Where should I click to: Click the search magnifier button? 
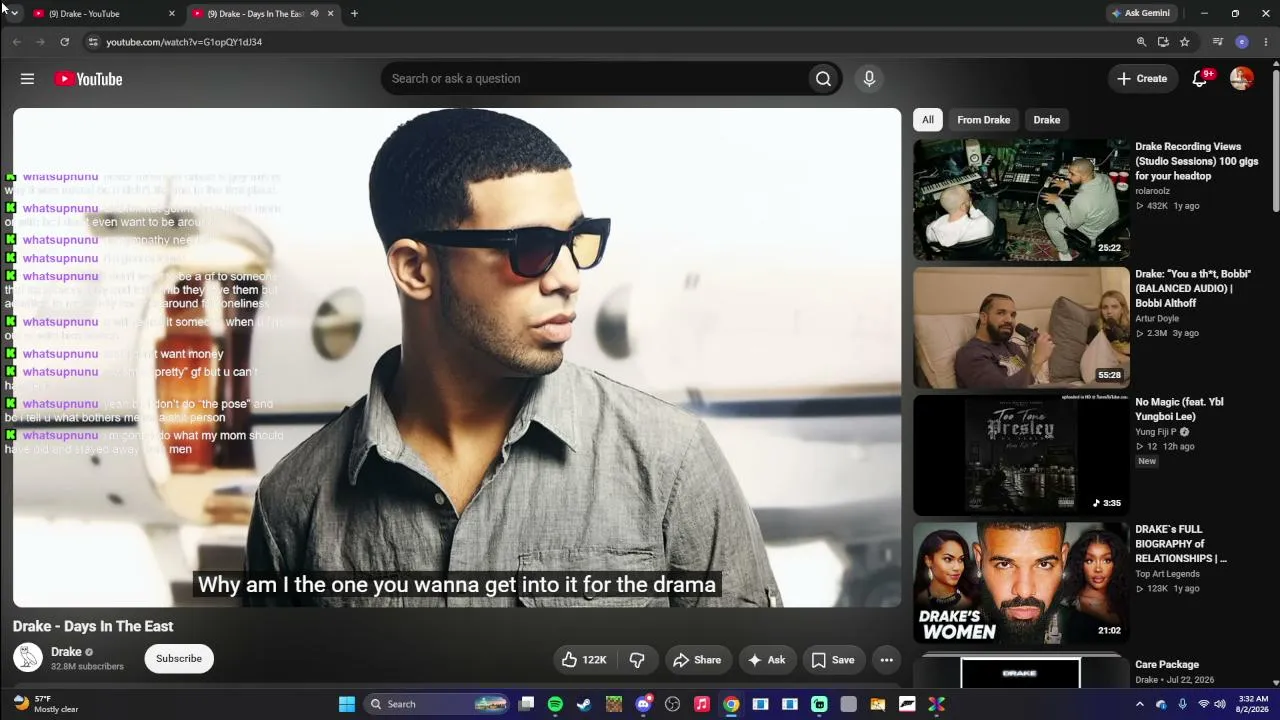coord(823,79)
